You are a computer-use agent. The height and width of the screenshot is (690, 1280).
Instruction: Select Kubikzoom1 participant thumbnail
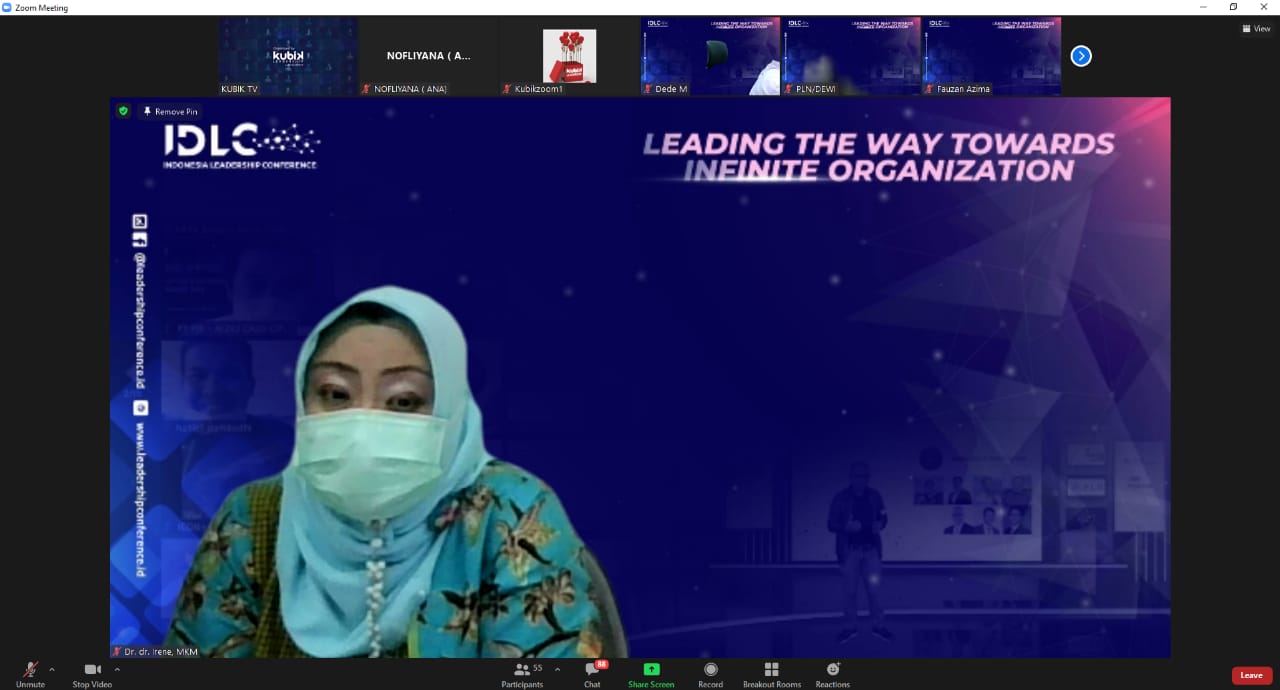coord(570,56)
